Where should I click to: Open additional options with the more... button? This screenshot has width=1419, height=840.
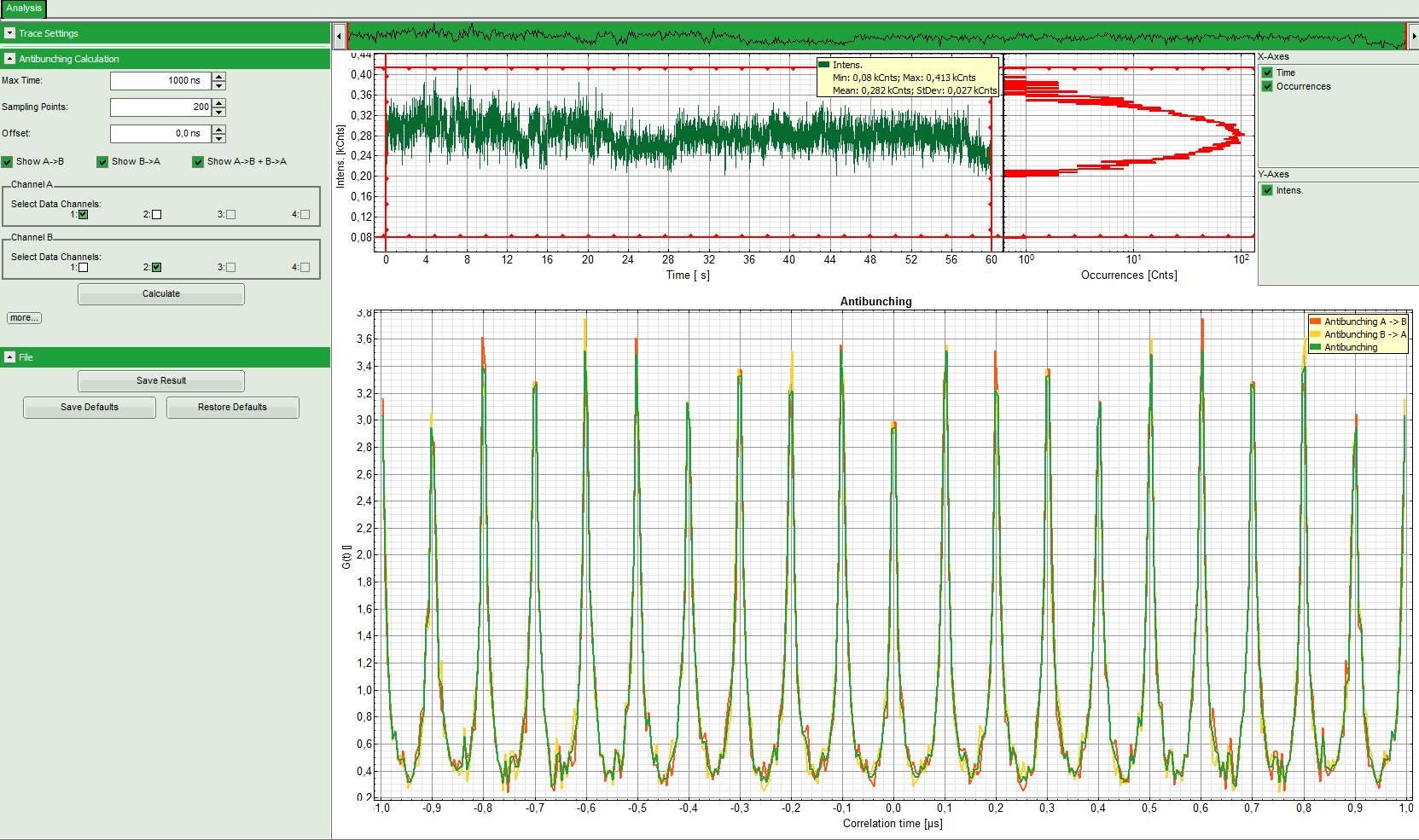click(x=24, y=318)
